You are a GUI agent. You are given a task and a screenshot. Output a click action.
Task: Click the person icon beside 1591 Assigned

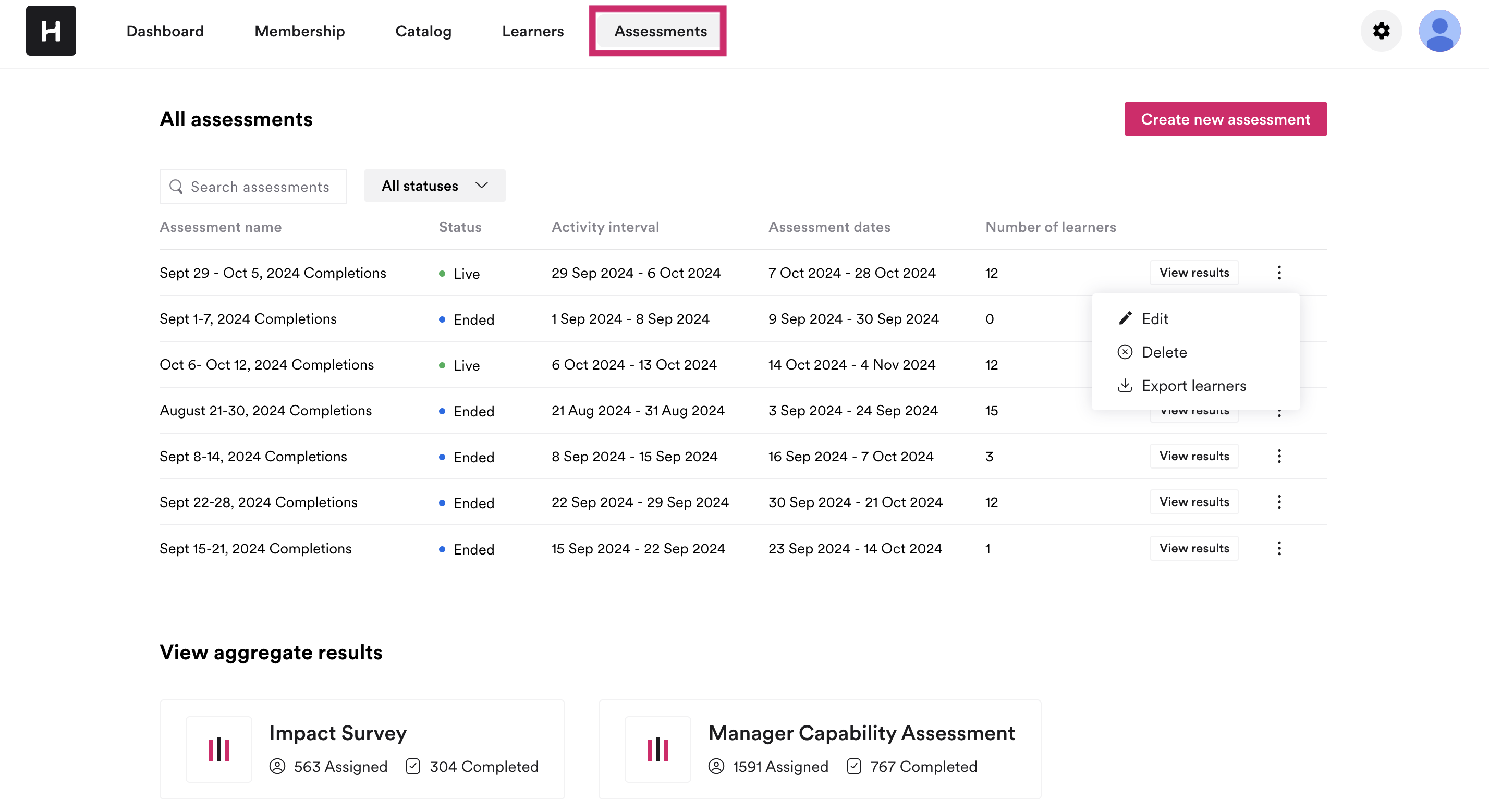716,766
